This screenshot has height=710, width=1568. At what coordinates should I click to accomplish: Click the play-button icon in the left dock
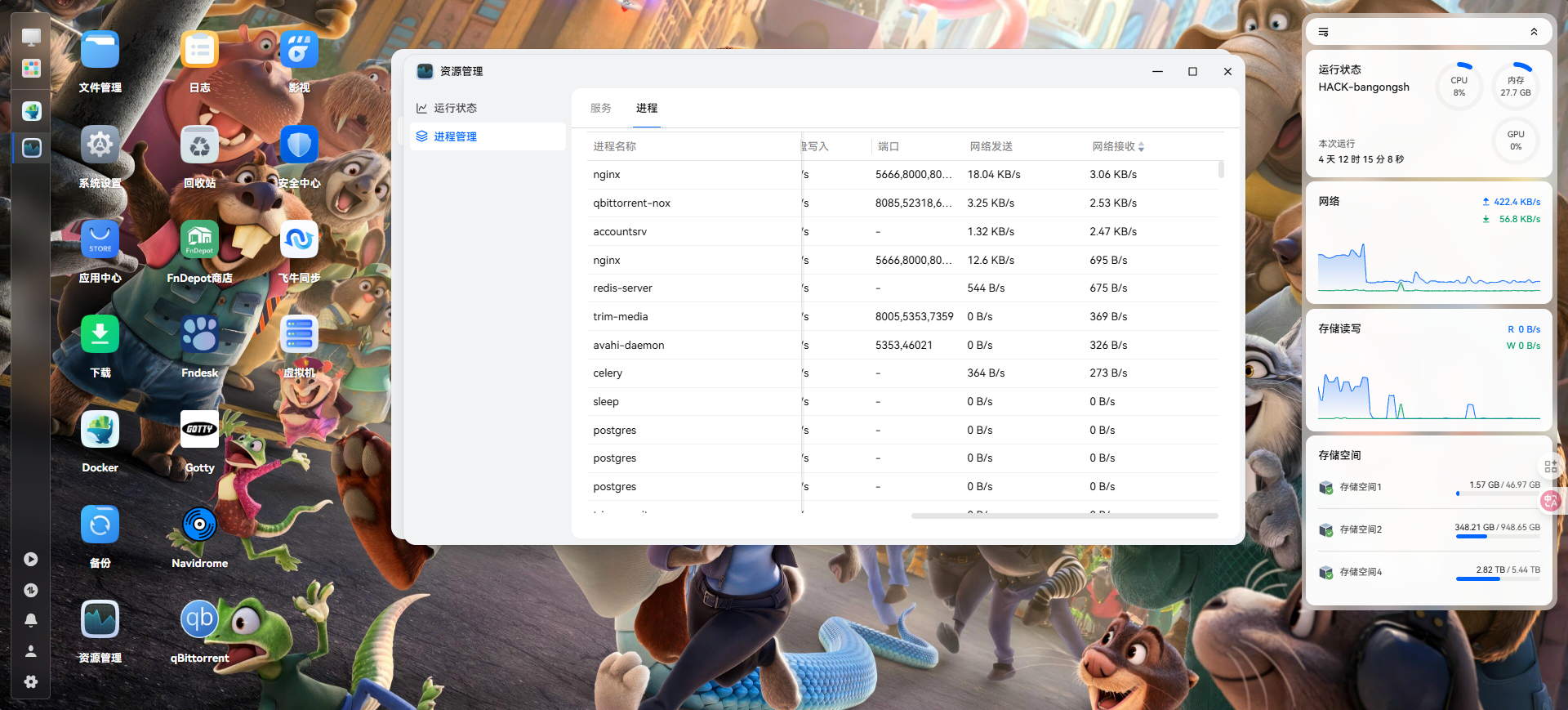pyautogui.click(x=31, y=560)
